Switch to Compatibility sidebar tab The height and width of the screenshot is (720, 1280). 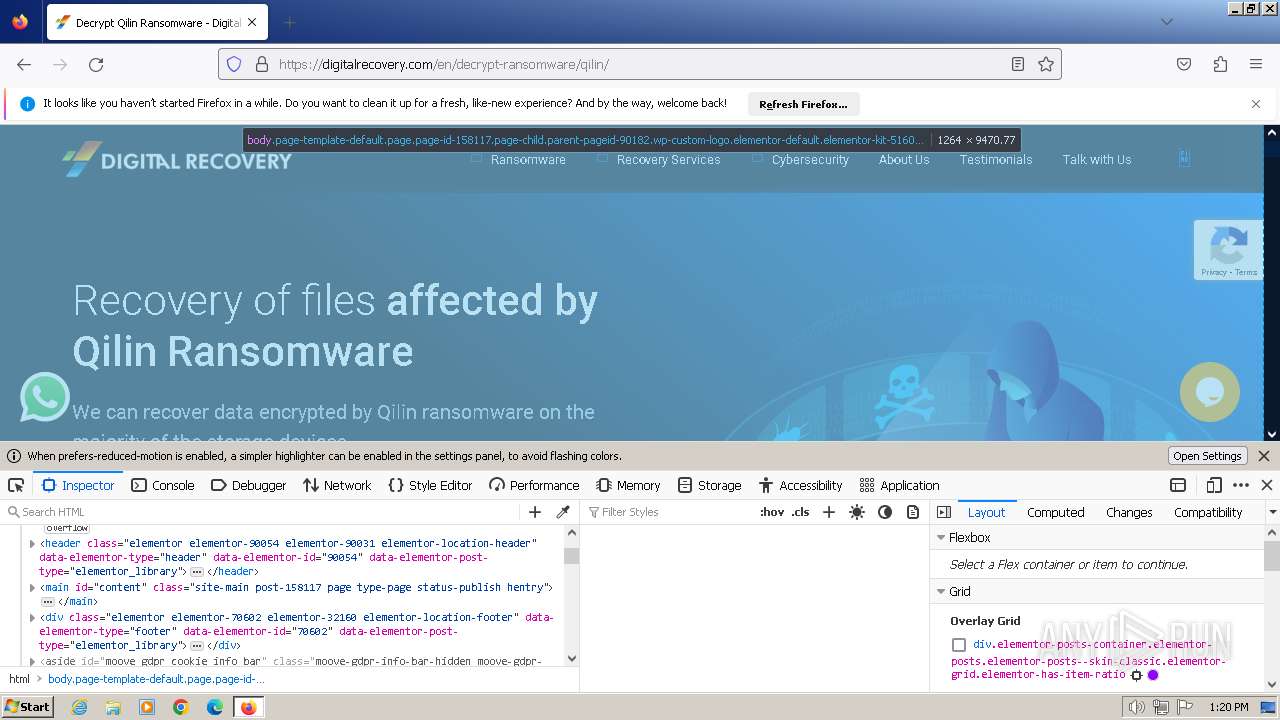(x=1208, y=512)
